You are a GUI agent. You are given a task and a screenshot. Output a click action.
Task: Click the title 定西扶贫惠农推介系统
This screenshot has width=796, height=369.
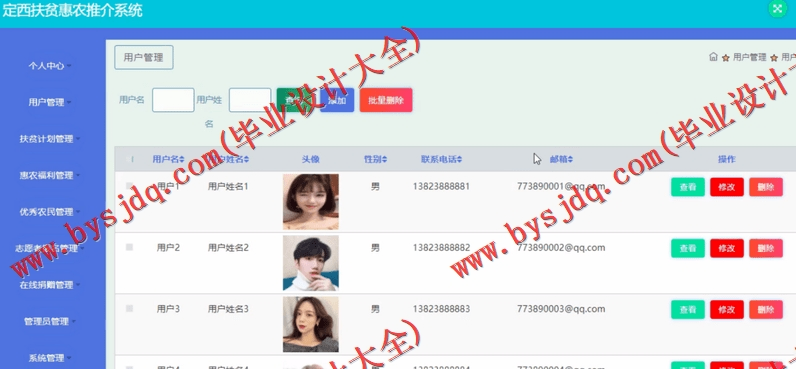72,10
